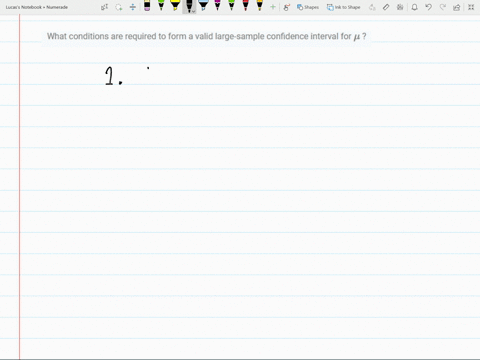Open the notifications bell
The width and height of the screenshot is (480, 360).
[414, 7]
